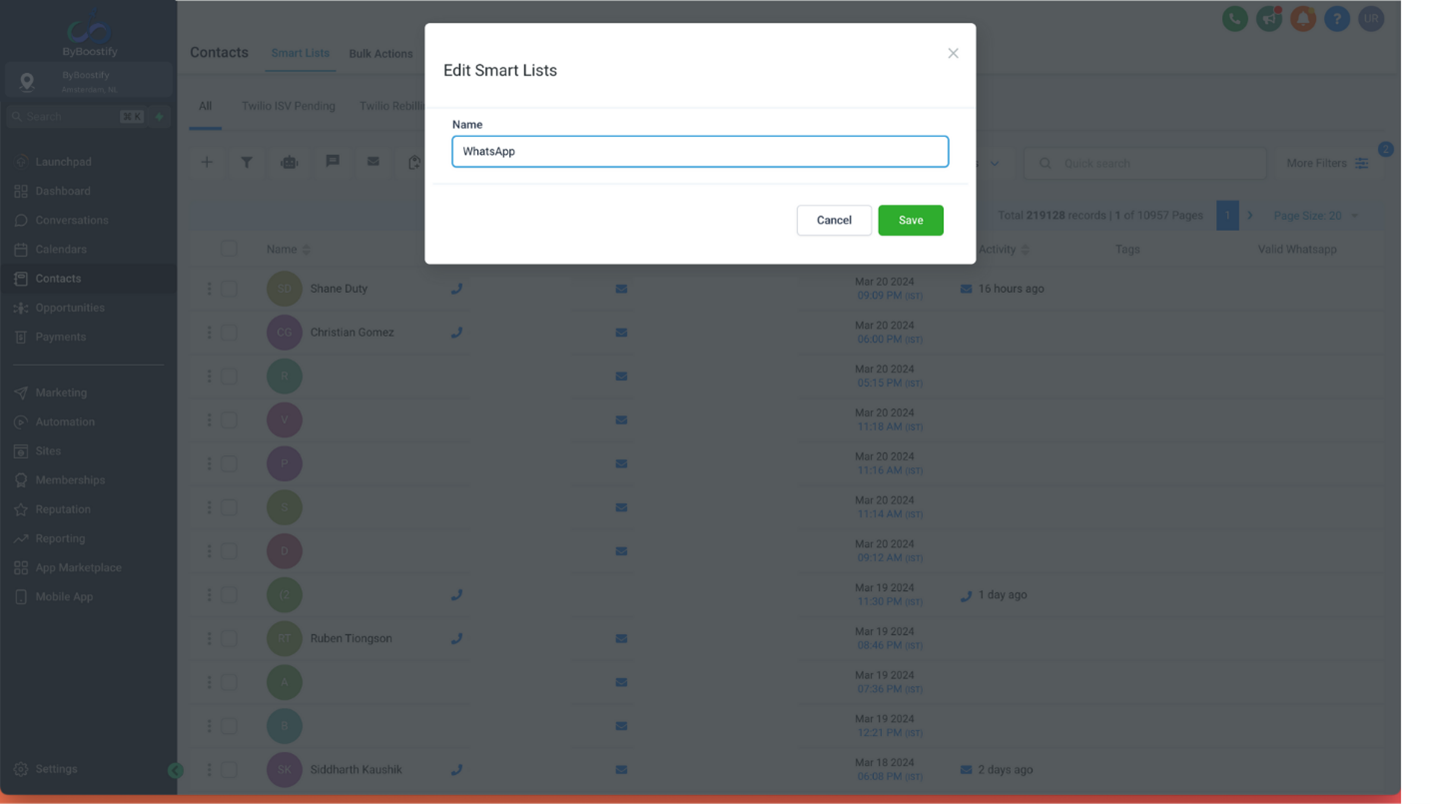Open Launchpad in the sidebar
Image resolution: width=1430 pixels, height=804 pixels.
click(63, 162)
